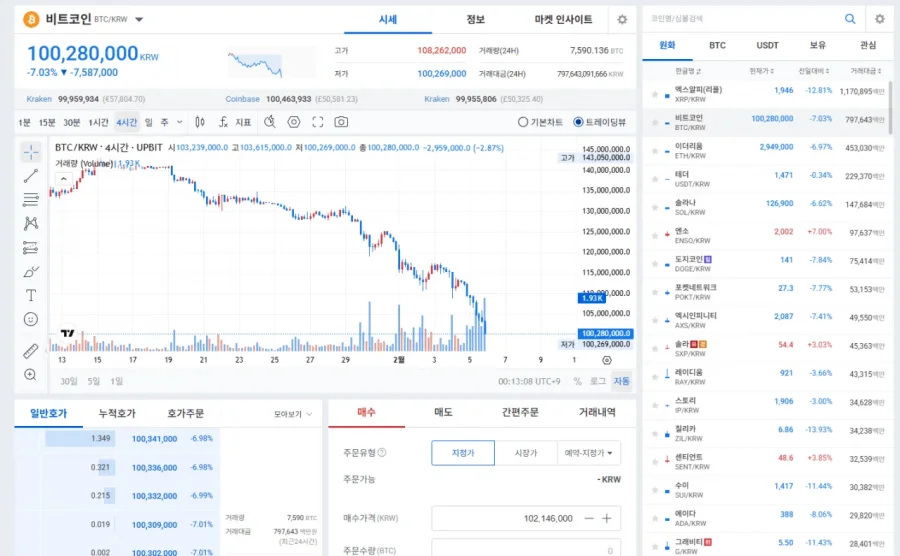Select the 기본차트 radio button
Screen dimensions: 900x556
[522, 122]
